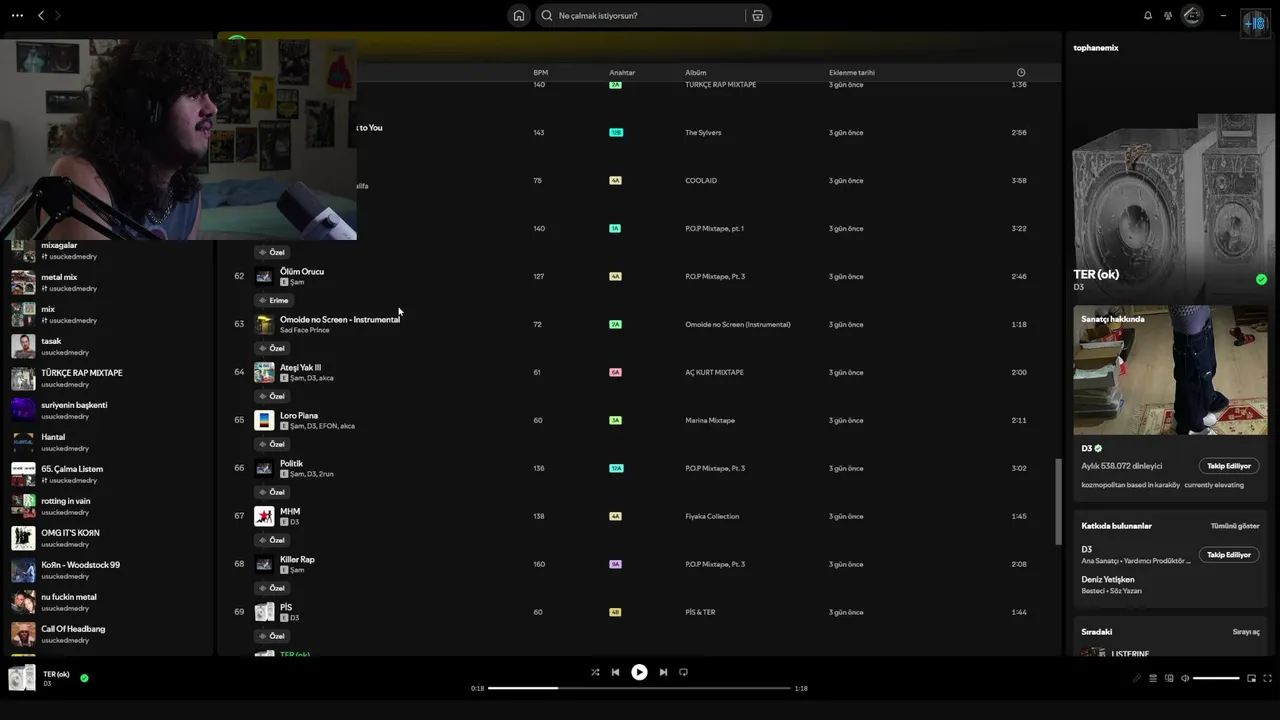This screenshot has width=1280, height=720.
Task: Open the artist Sad Face Prince
Action: [304, 330]
